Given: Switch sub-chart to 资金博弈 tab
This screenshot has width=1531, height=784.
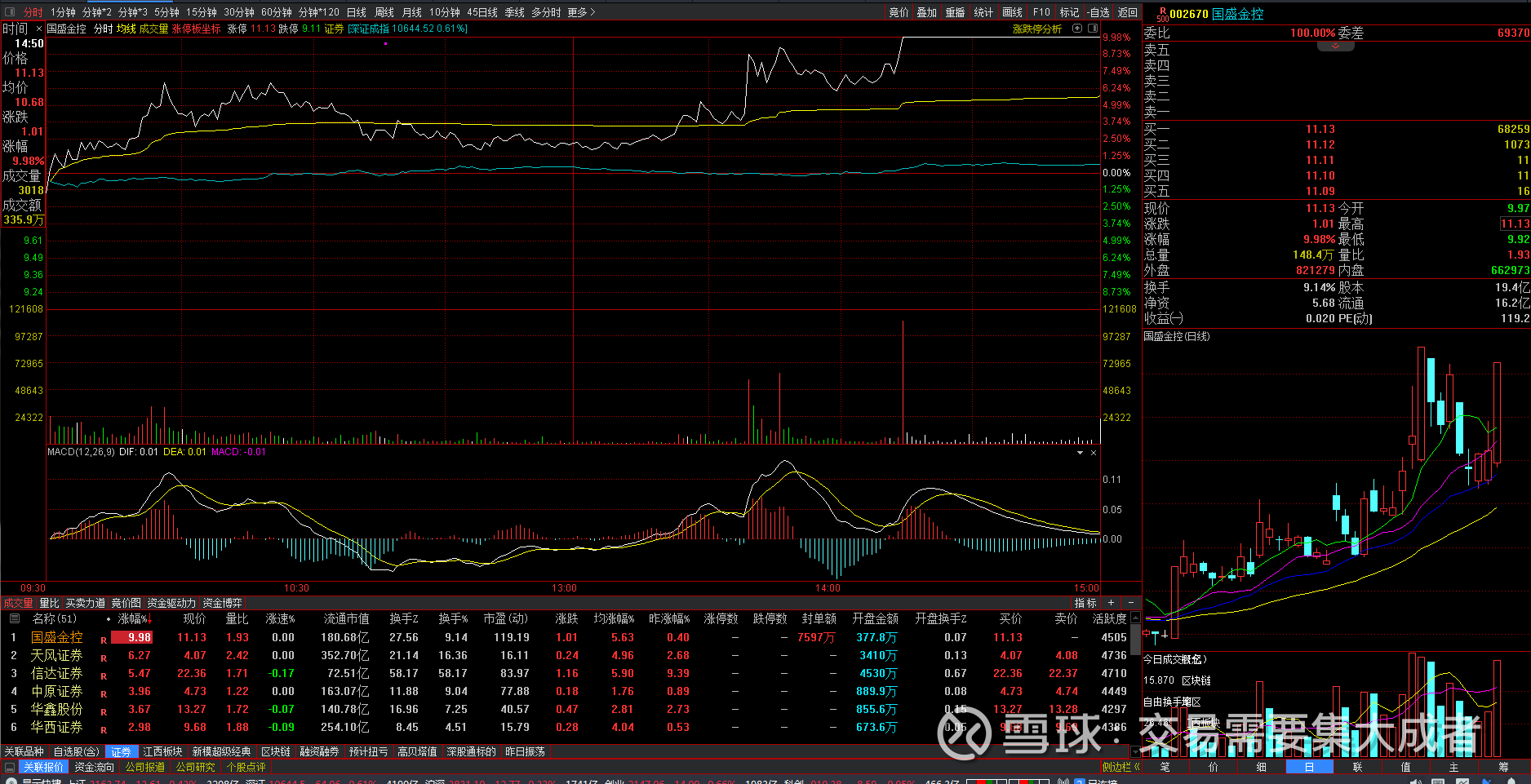Looking at the screenshot, I should click(x=222, y=603).
